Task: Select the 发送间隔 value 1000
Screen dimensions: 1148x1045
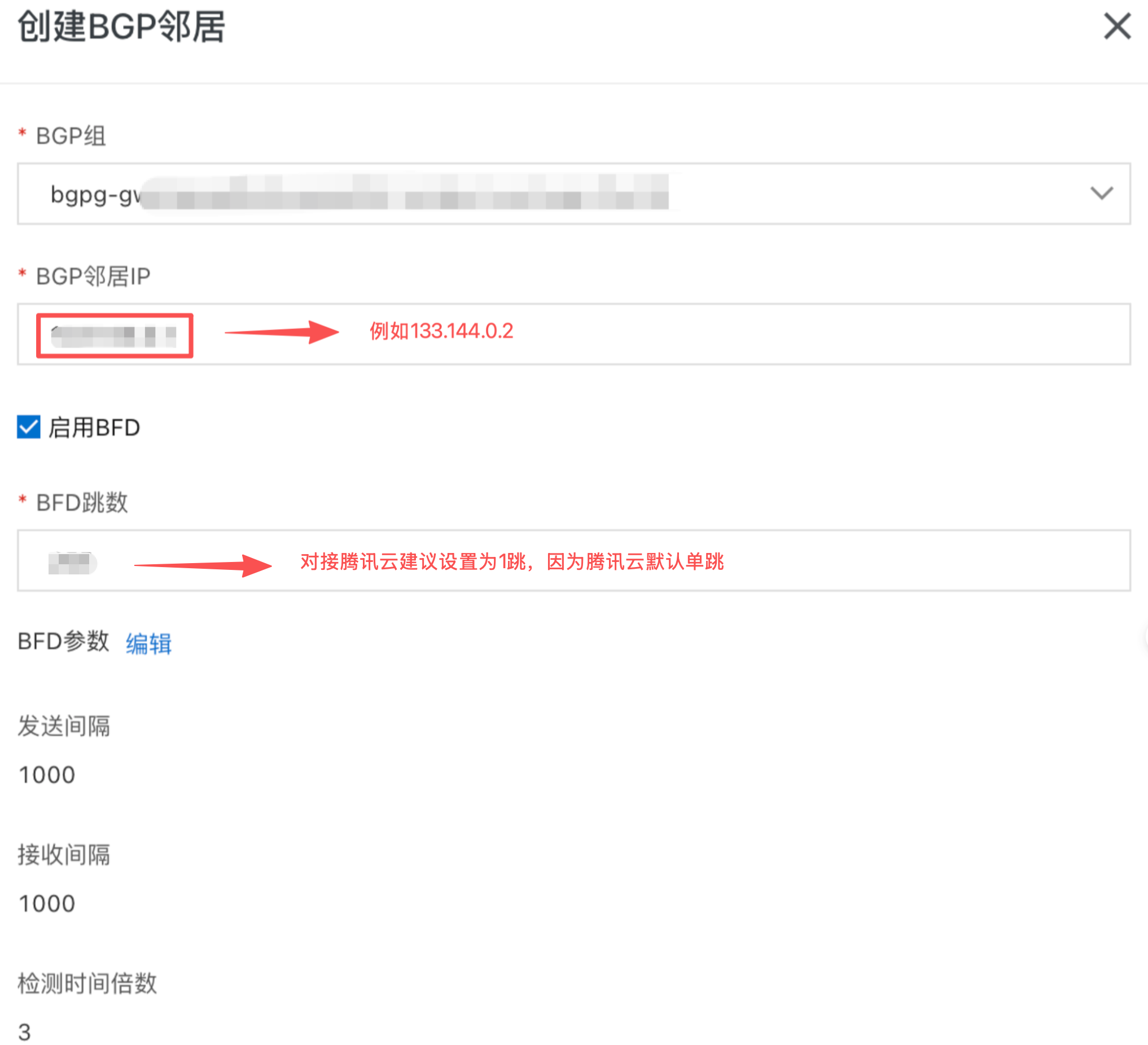Action: coord(47,775)
